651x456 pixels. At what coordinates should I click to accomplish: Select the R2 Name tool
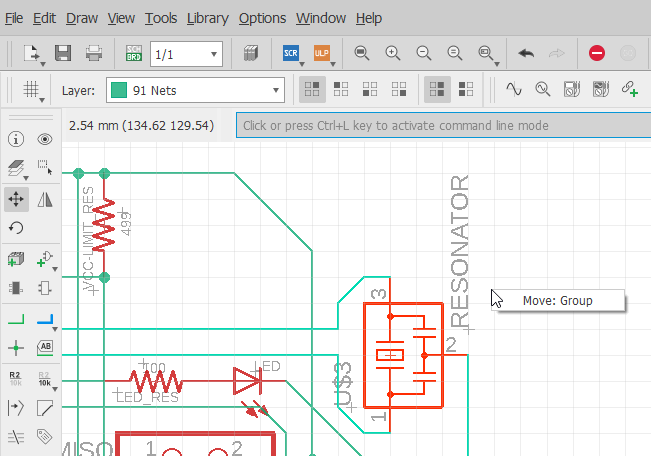15,378
